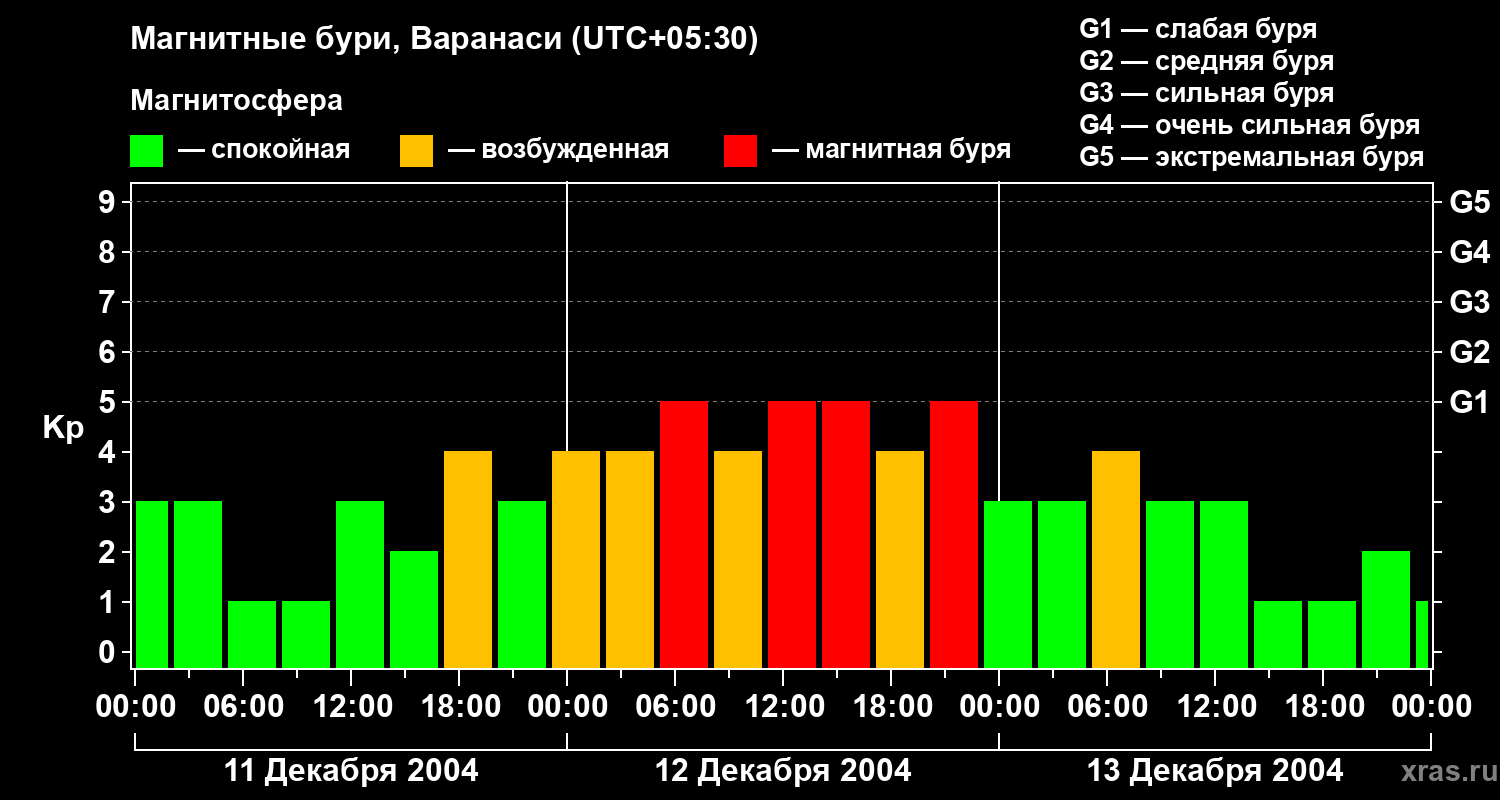The image size is (1500, 800).
Task: Click the standalone 'G5' right-axis label
Action: pyautogui.click(x=1469, y=202)
